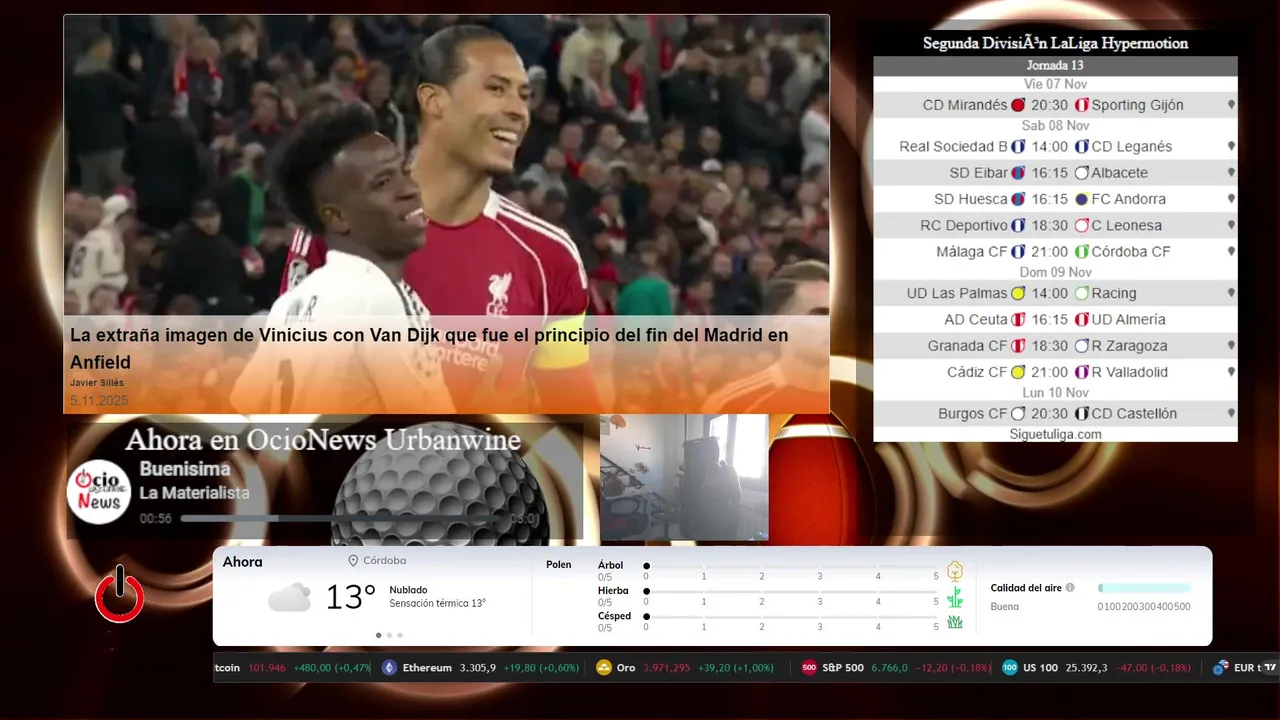Click S&P 500 6.766,0 ticker entry
The width and height of the screenshot is (1280, 720).
pyautogui.click(x=896, y=668)
